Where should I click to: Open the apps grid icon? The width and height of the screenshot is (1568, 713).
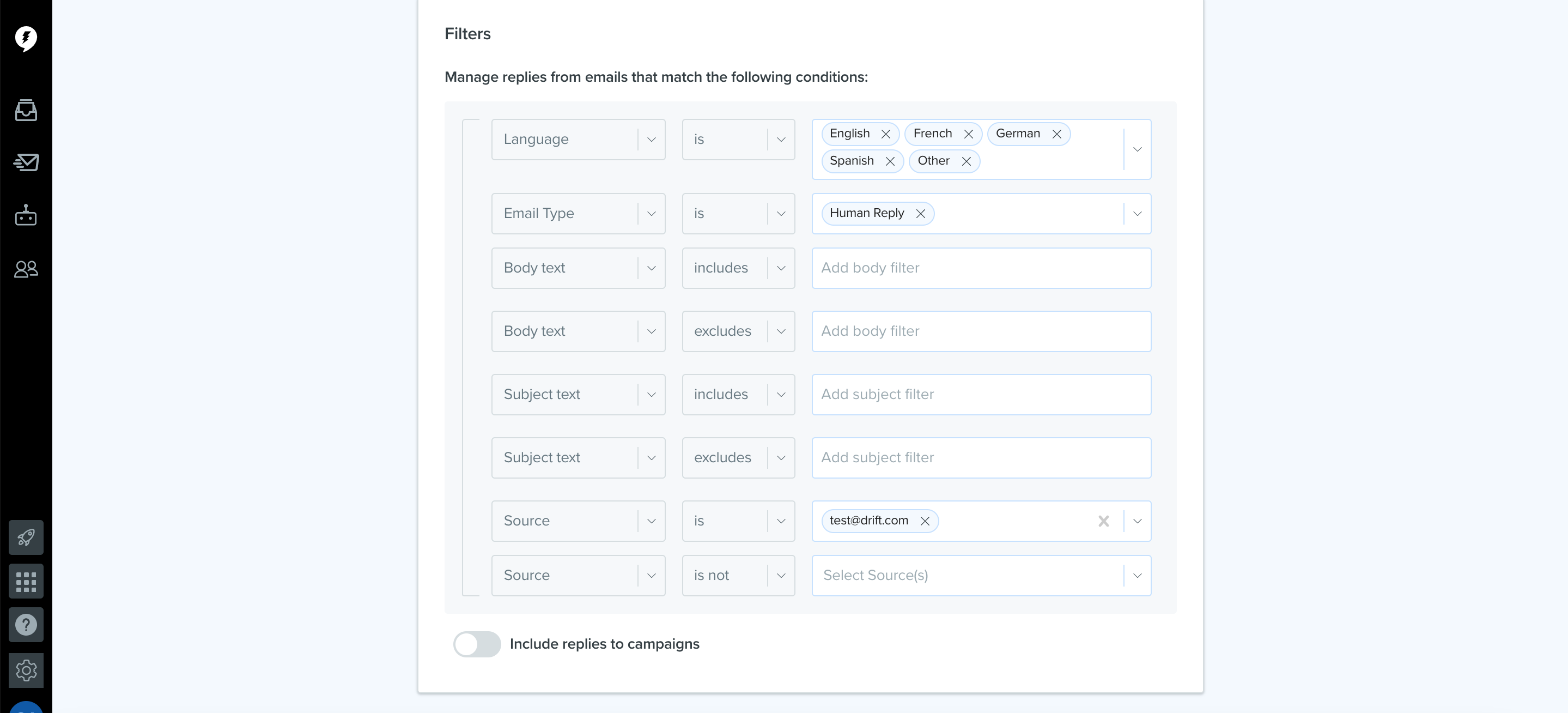click(26, 581)
